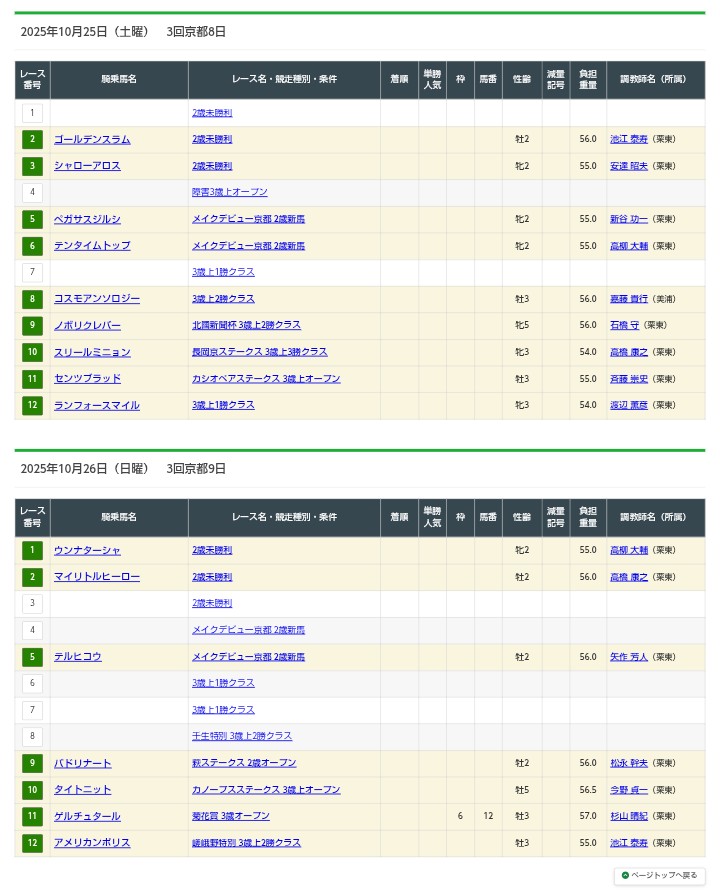Open メイクデビュー京都 link in テンタイムトップ row
Viewport: 720px width, 893px height.
(x=248, y=245)
